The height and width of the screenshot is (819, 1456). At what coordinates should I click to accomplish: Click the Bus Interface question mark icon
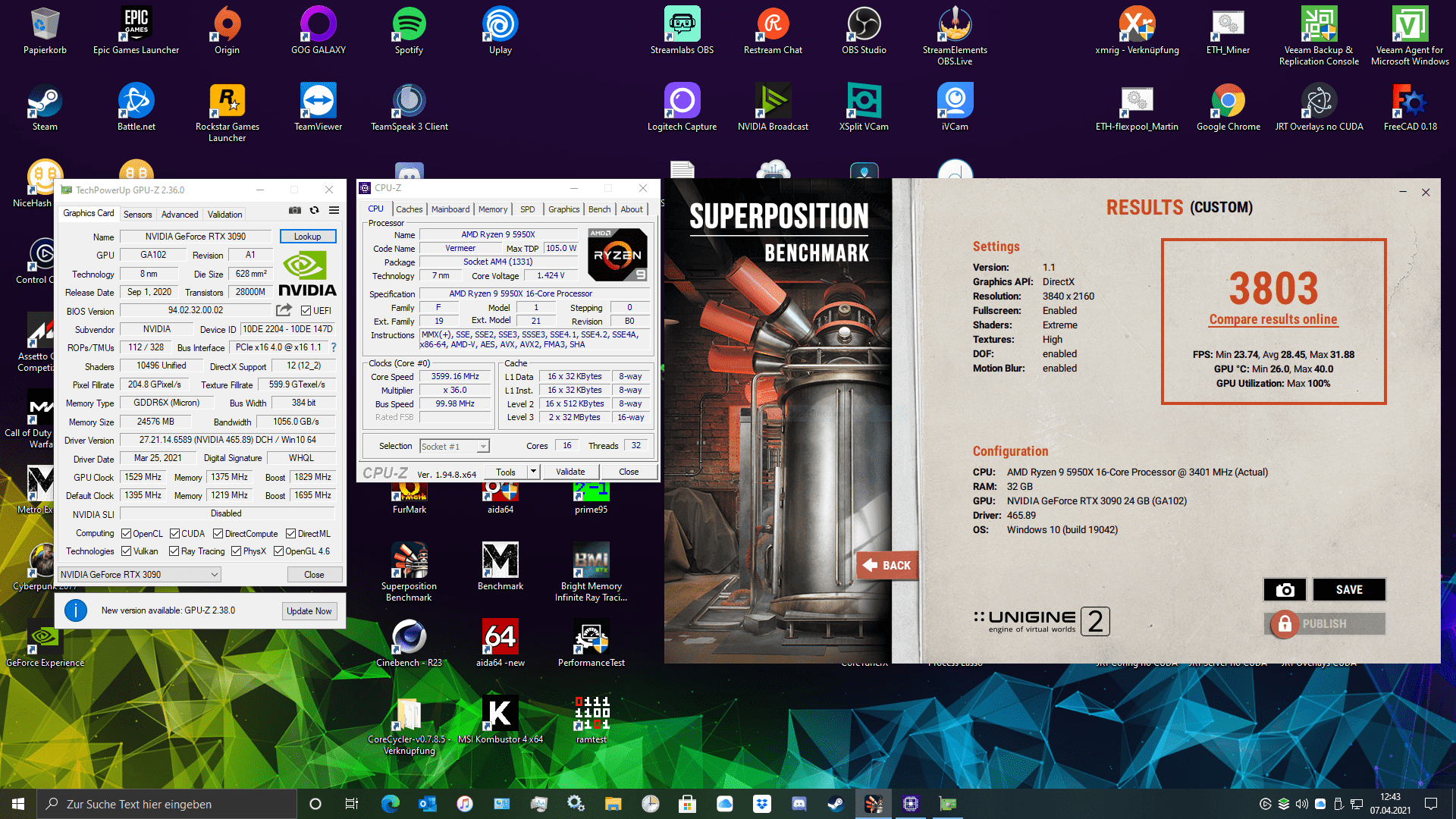(x=334, y=347)
